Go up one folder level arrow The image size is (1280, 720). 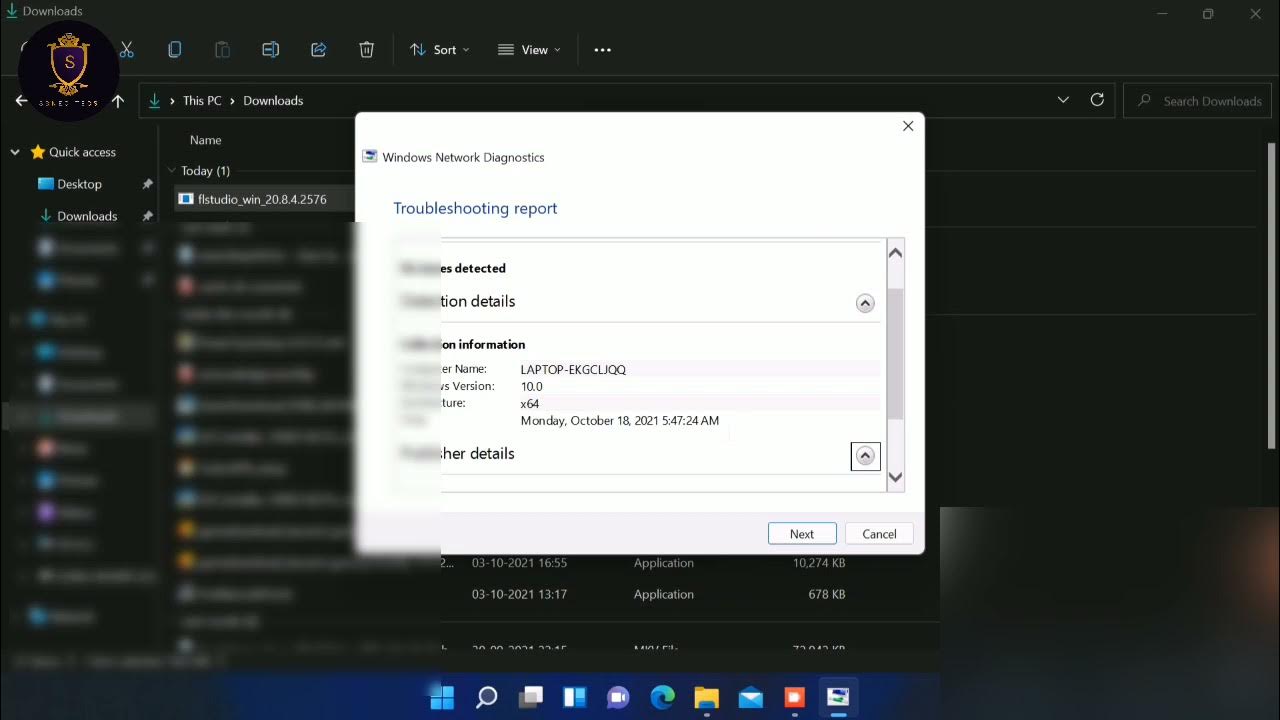click(x=118, y=101)
